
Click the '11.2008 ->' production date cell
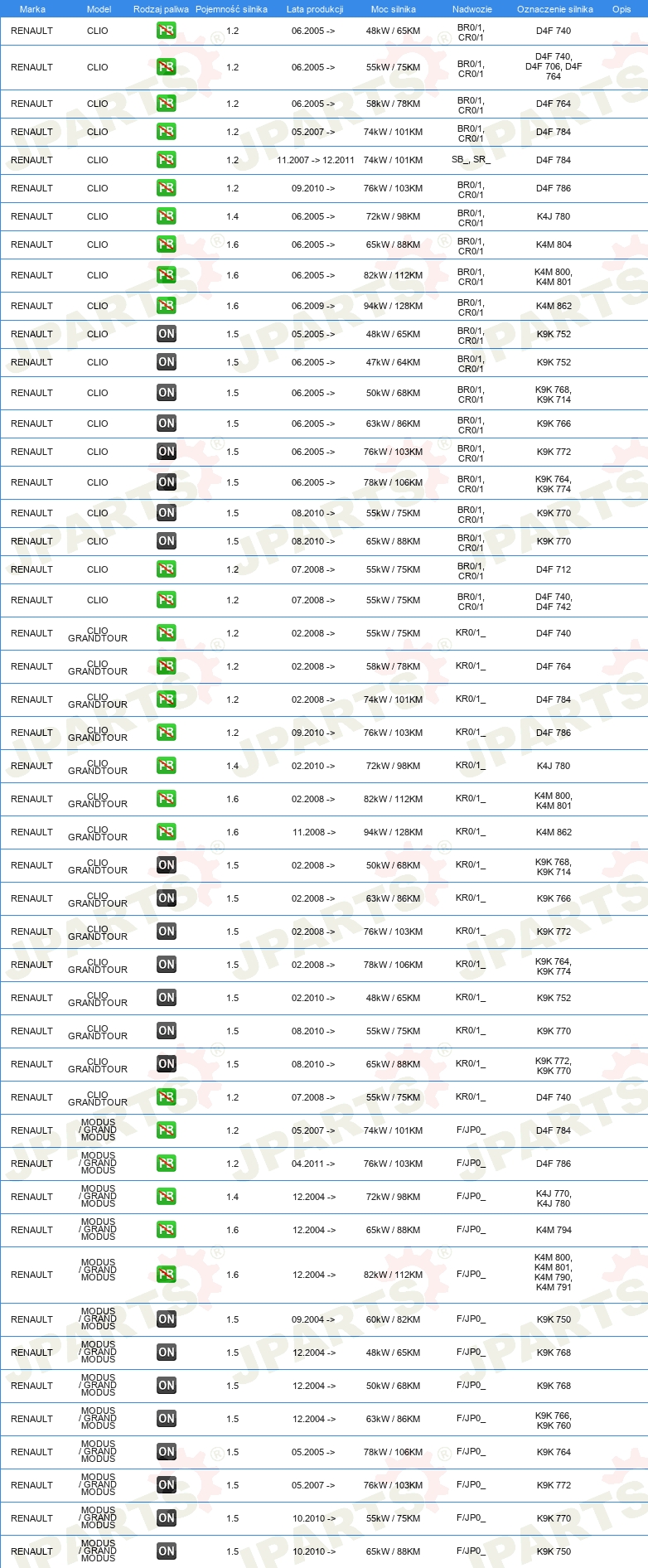(313, 832)
